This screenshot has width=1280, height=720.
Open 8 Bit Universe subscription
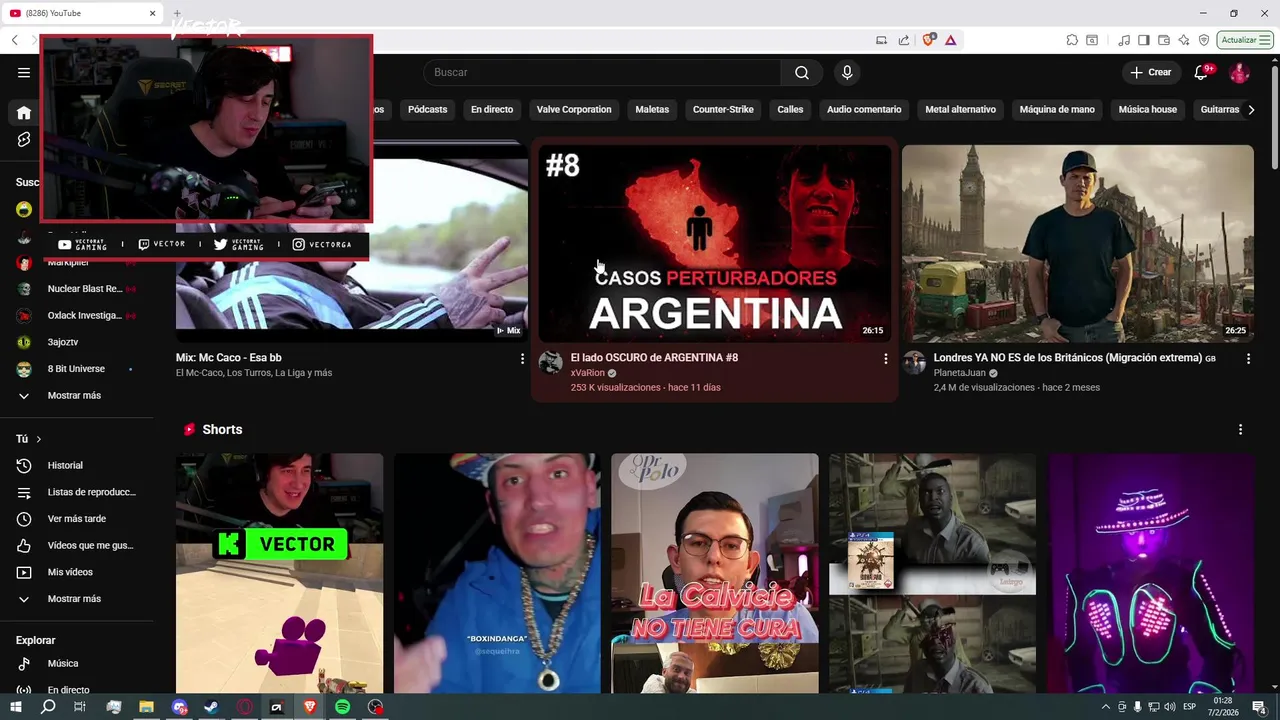tap(77, 369)
